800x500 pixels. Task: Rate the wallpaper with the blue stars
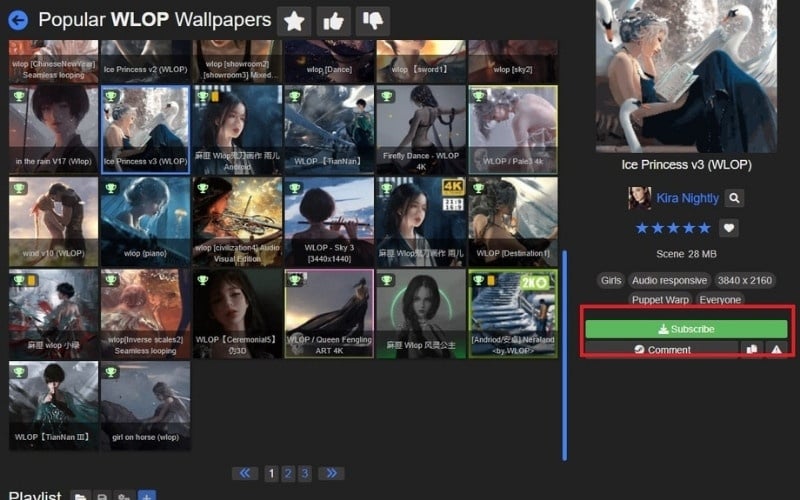point(673,228)
